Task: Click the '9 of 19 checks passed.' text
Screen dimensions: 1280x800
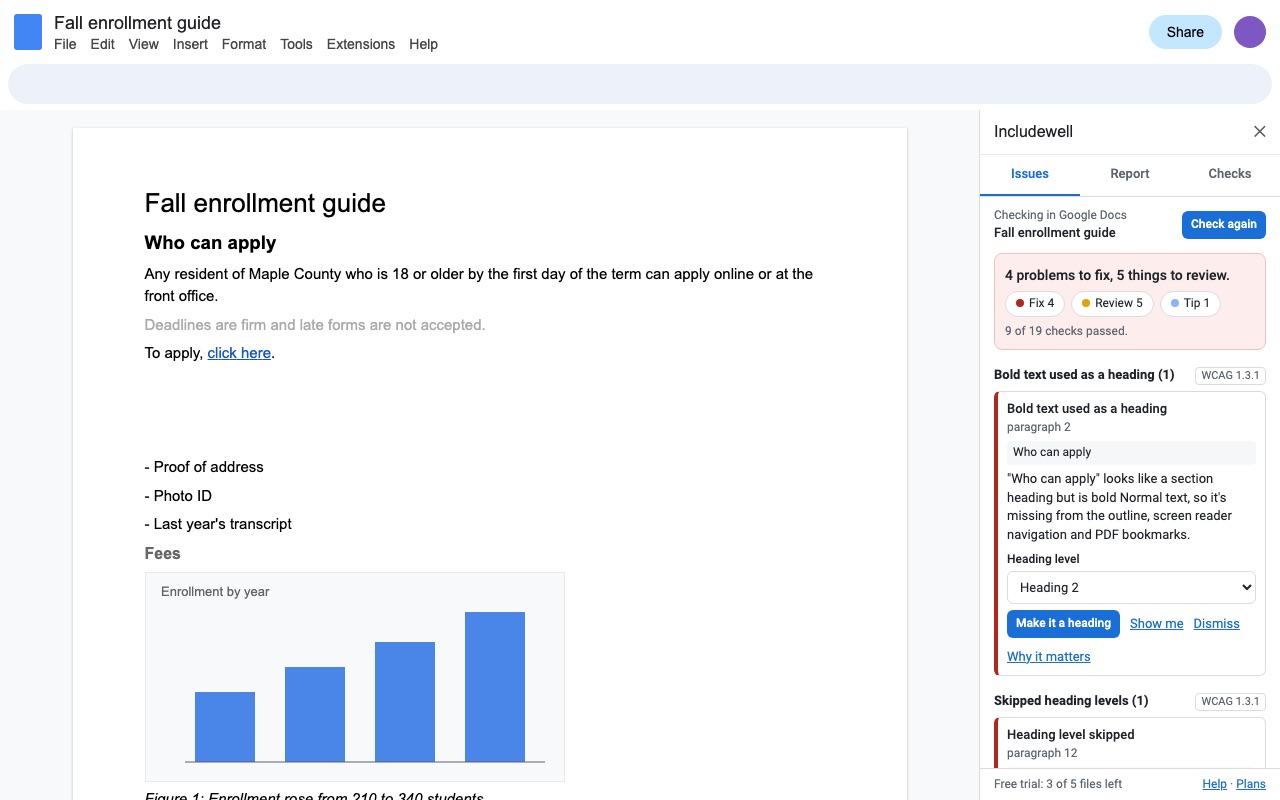Action: tap(1066, 331)
